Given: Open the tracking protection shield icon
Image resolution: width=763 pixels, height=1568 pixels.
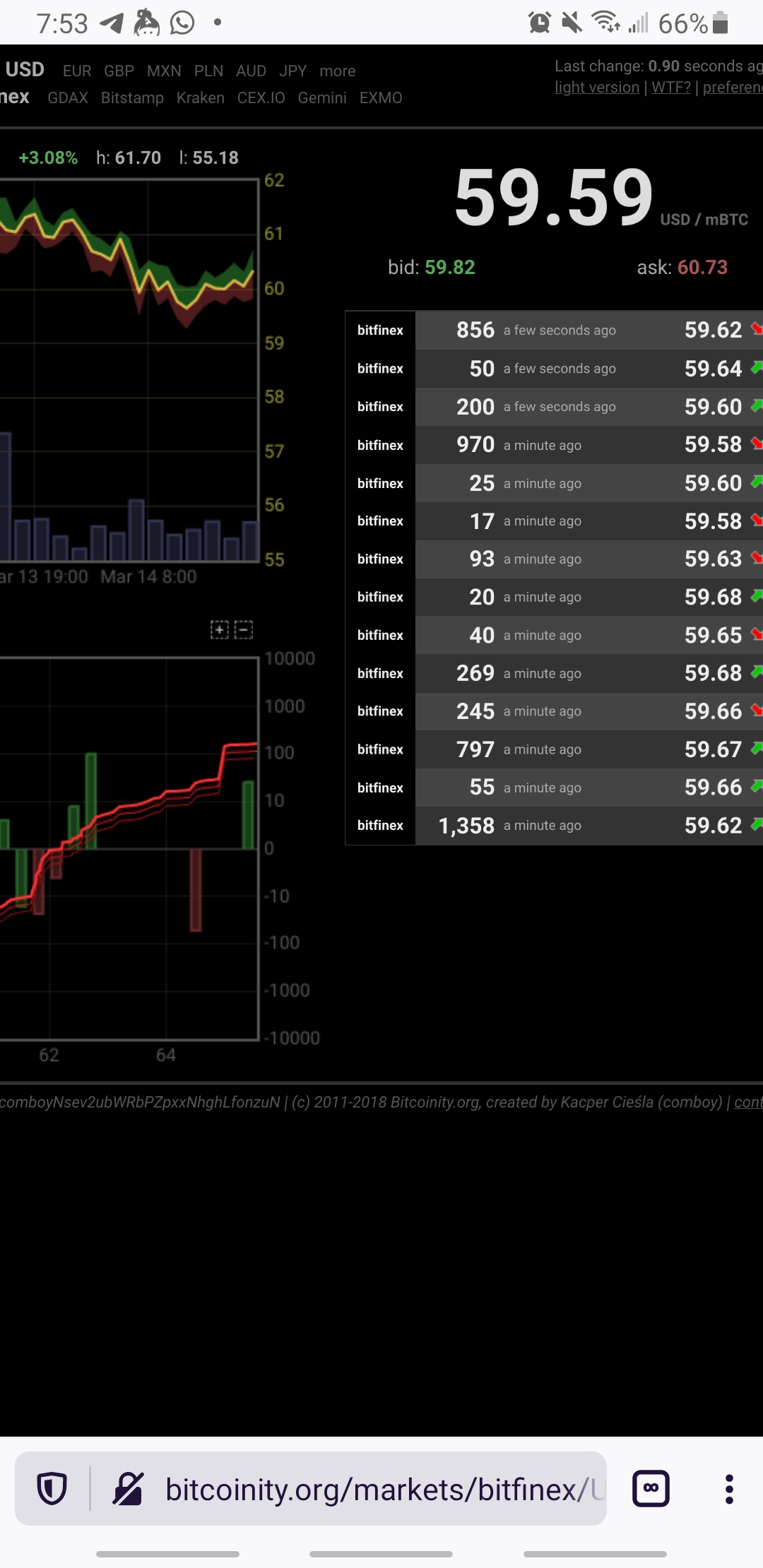Looking at the screenshot, I should [x=52, y=1489].
